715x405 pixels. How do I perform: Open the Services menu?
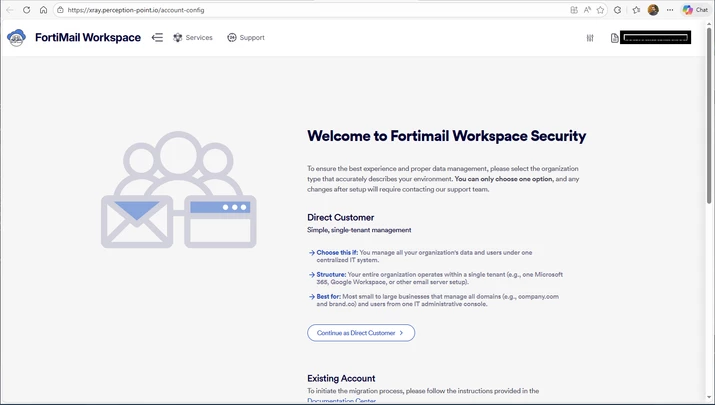coord(193,37)
